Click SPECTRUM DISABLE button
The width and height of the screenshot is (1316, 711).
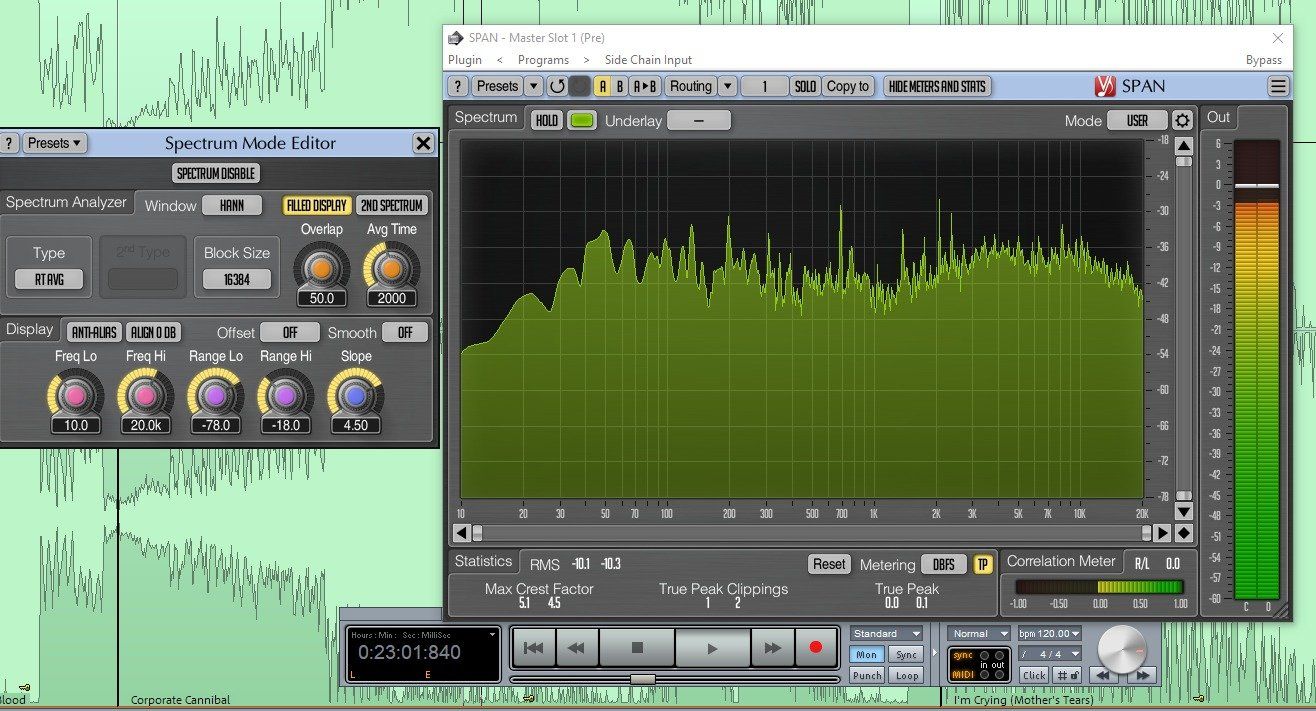tap(216, 173)
